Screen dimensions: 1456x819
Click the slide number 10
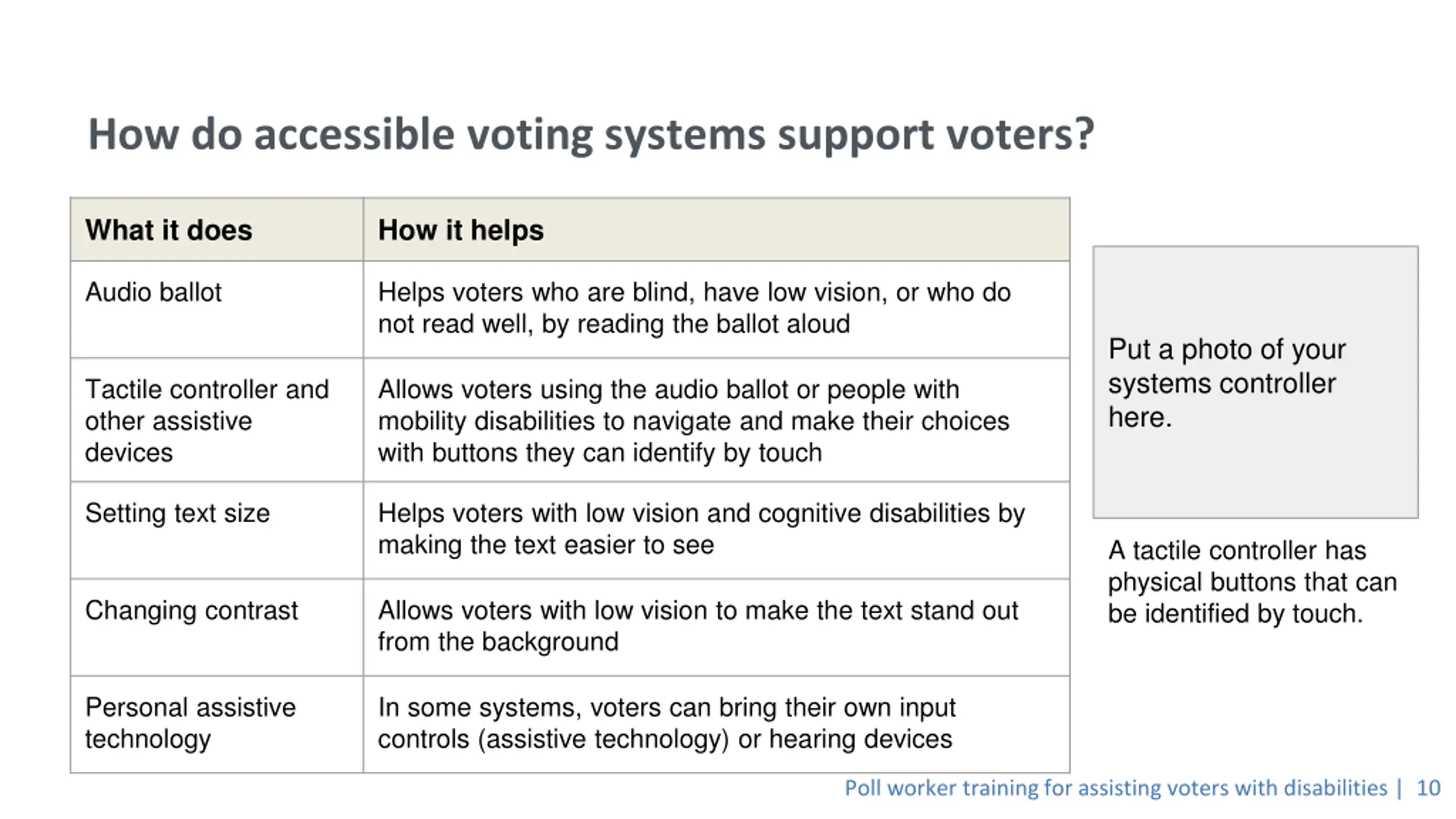(1428, 788)
